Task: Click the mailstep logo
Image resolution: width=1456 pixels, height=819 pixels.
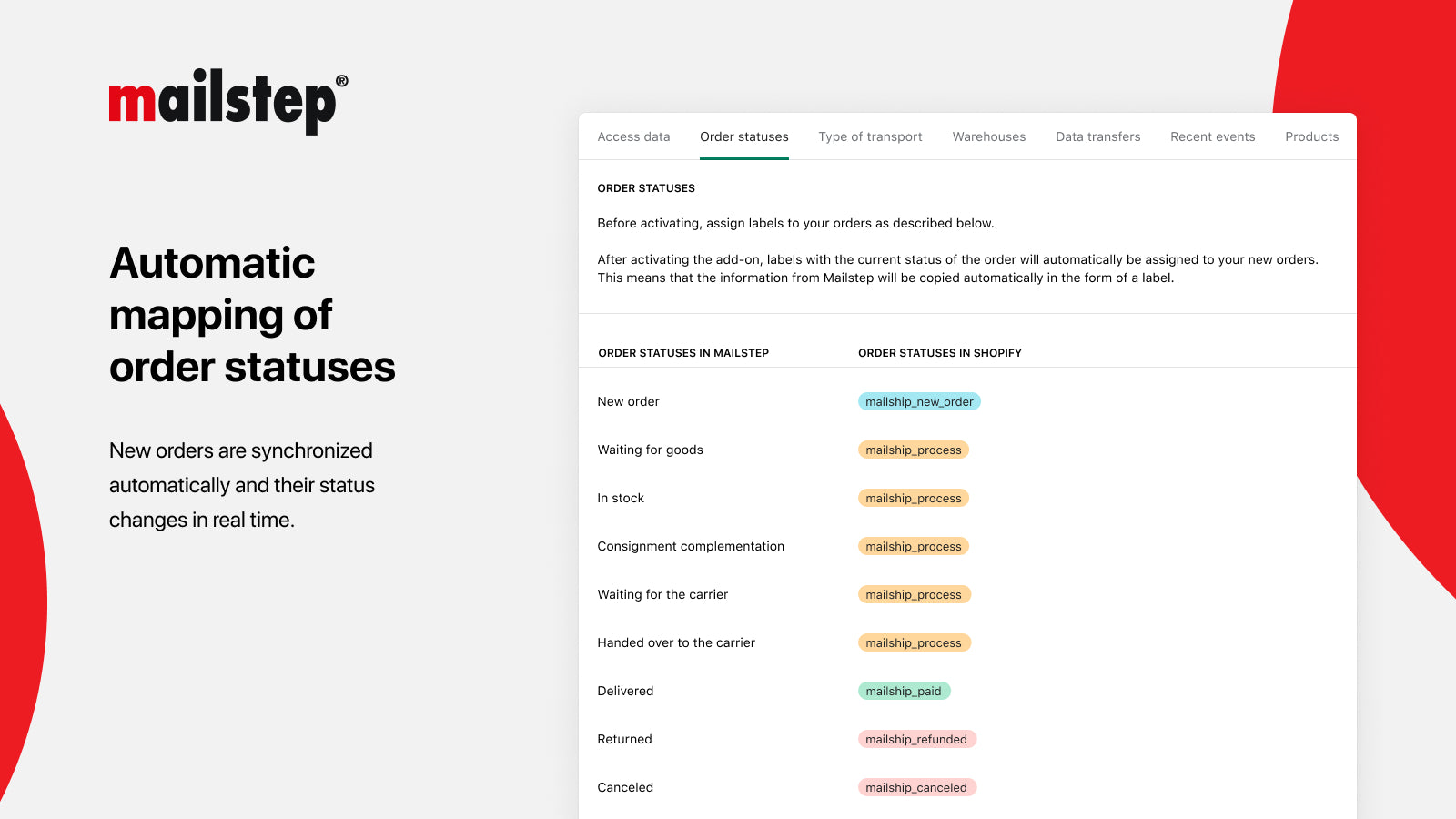Action: pos(225,100)
